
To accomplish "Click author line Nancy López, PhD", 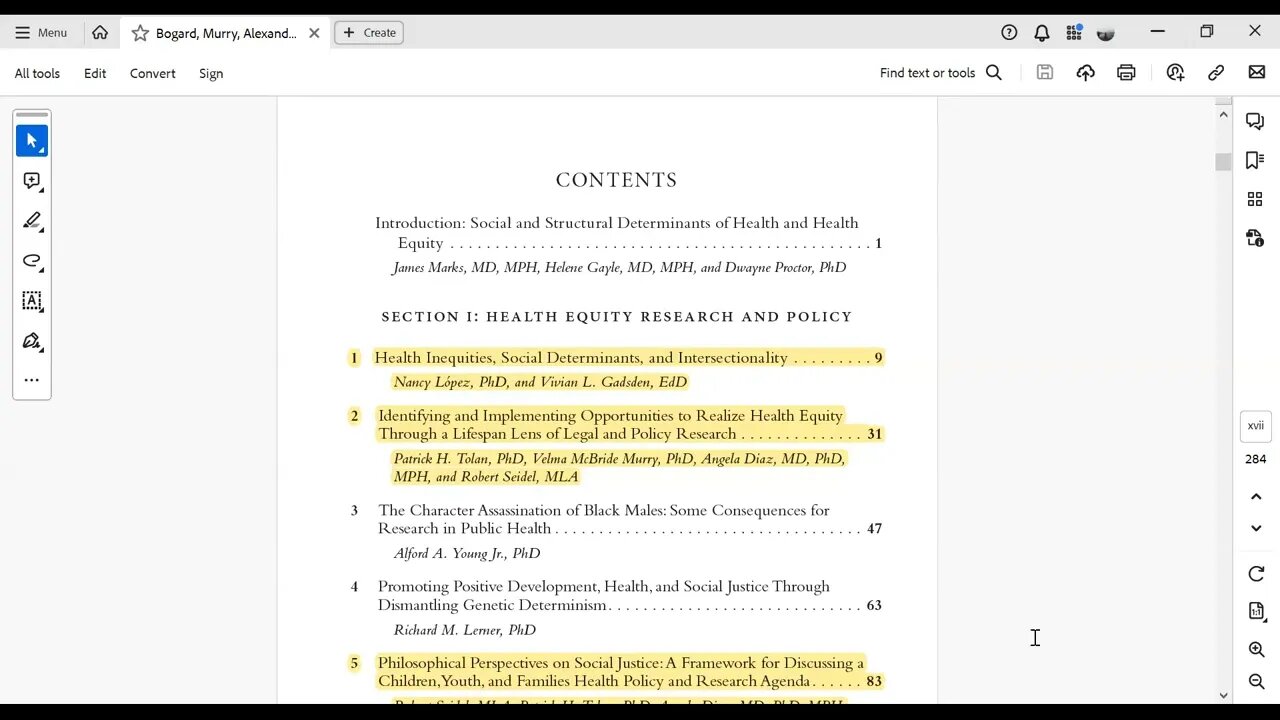I will tap(540, 382).
